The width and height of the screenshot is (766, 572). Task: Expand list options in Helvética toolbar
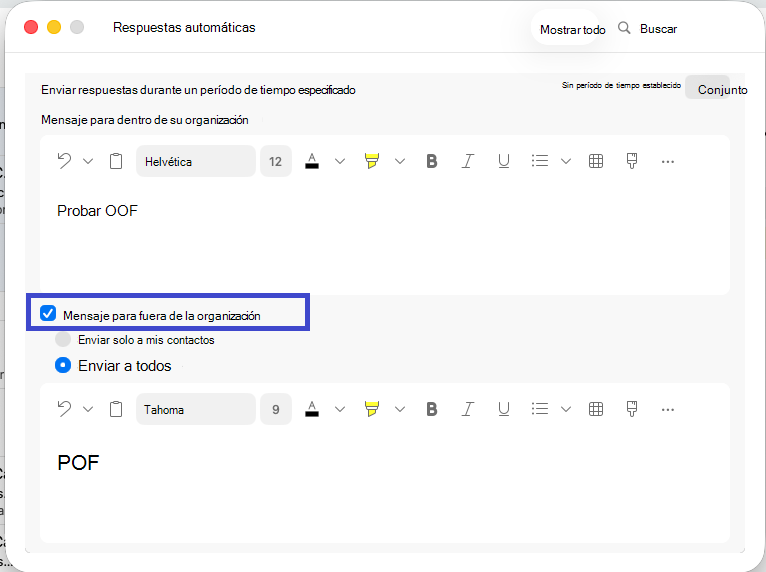[566, 161]
